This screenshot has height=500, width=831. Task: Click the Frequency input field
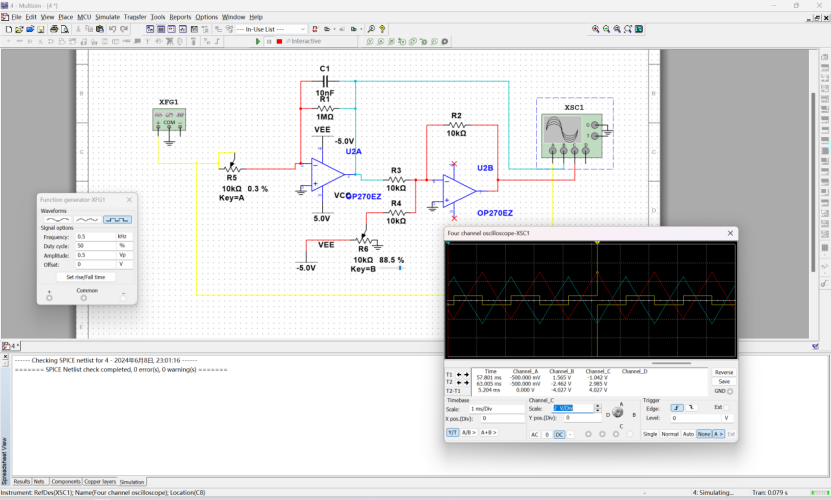click(x=96, y=236)
